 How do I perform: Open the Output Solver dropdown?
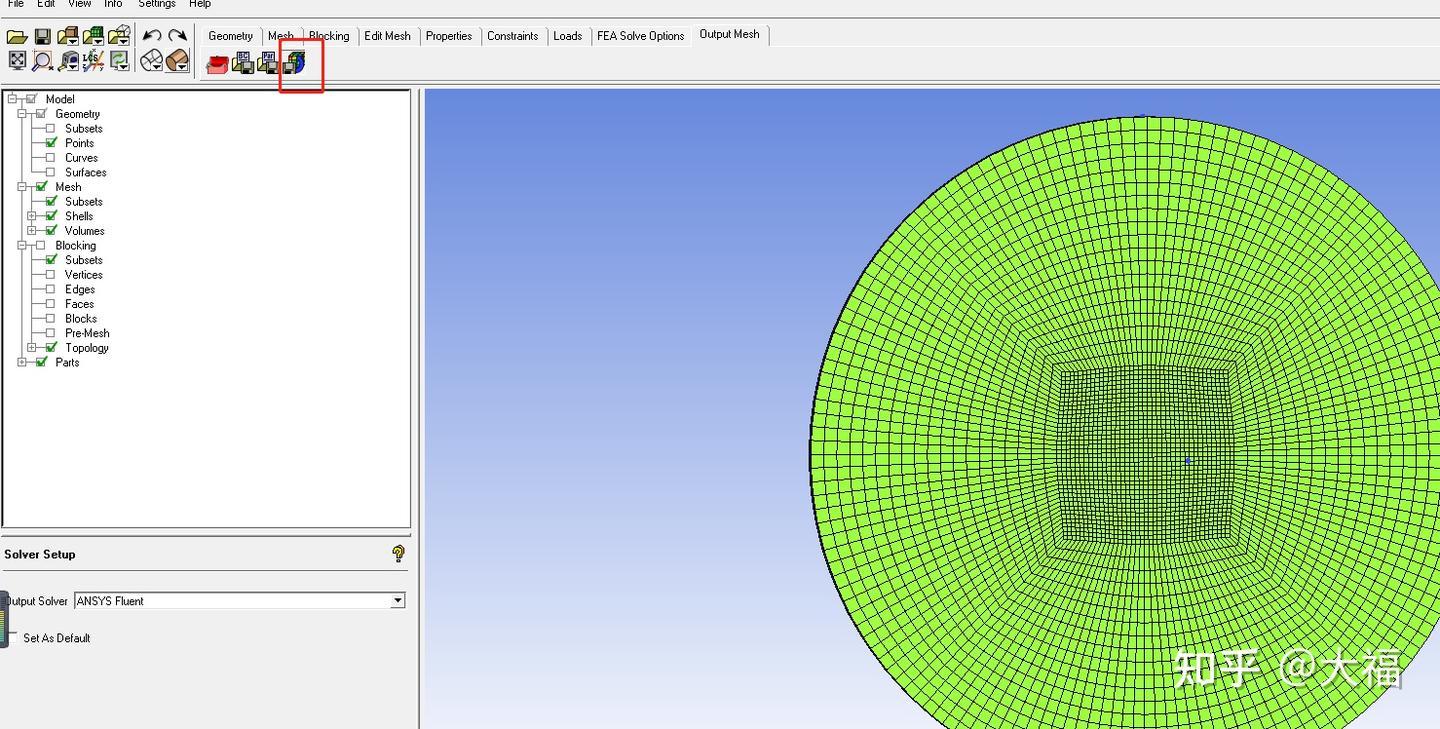click(397, 601)
